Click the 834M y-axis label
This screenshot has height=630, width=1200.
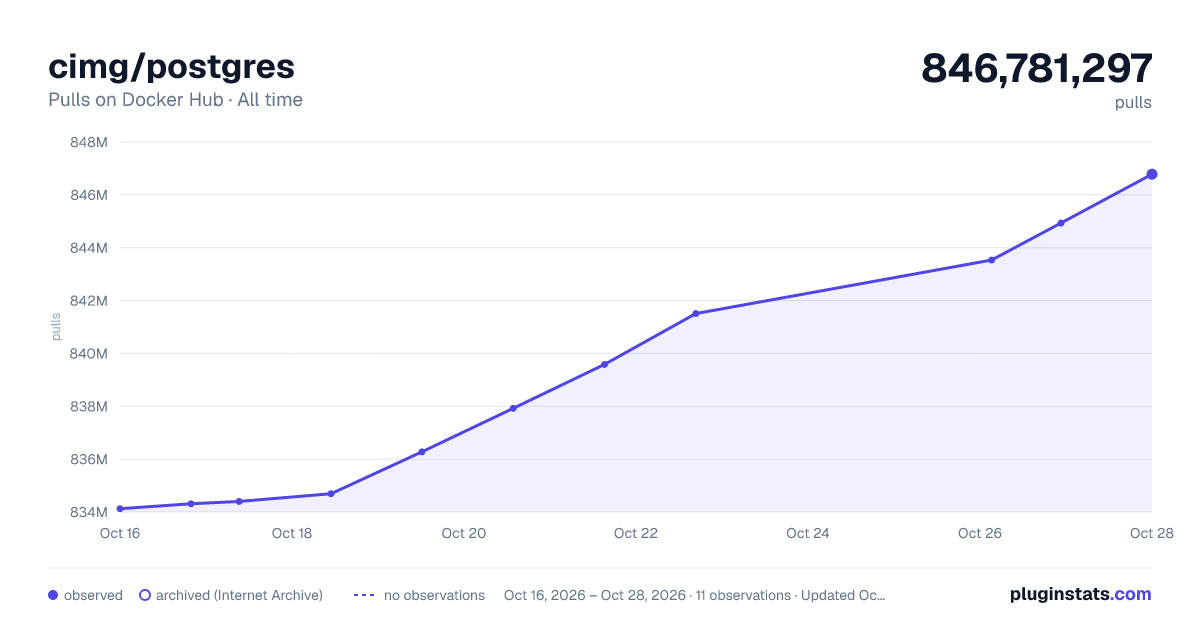coord(89,513)
